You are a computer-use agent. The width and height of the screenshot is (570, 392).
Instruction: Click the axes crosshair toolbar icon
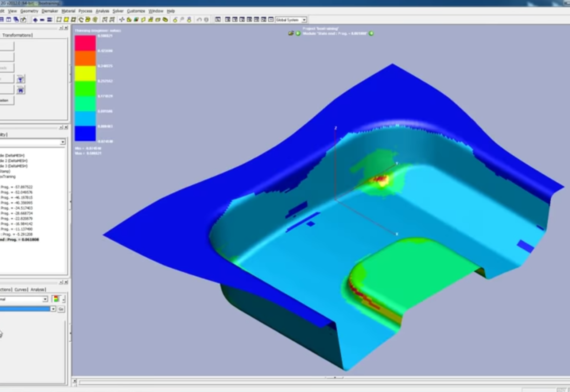tap(122, 20)
